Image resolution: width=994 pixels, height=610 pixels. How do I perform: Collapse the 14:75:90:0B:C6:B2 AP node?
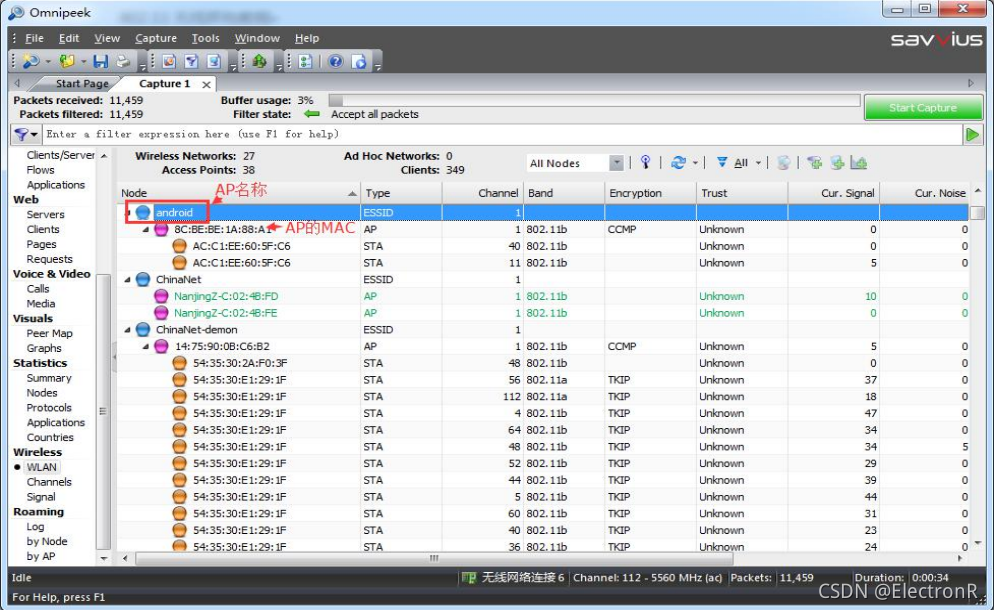(146, 346)
